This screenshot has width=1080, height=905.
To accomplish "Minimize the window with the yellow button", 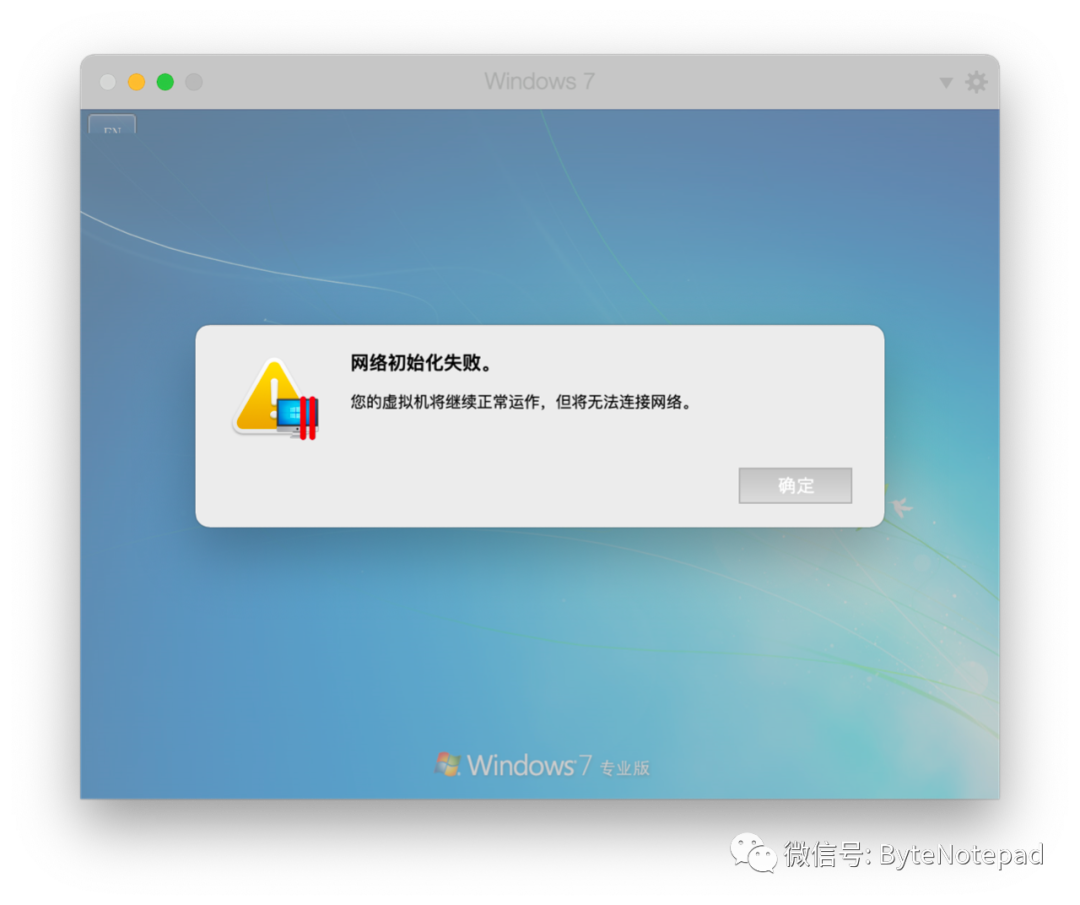I will click(136, 82).
